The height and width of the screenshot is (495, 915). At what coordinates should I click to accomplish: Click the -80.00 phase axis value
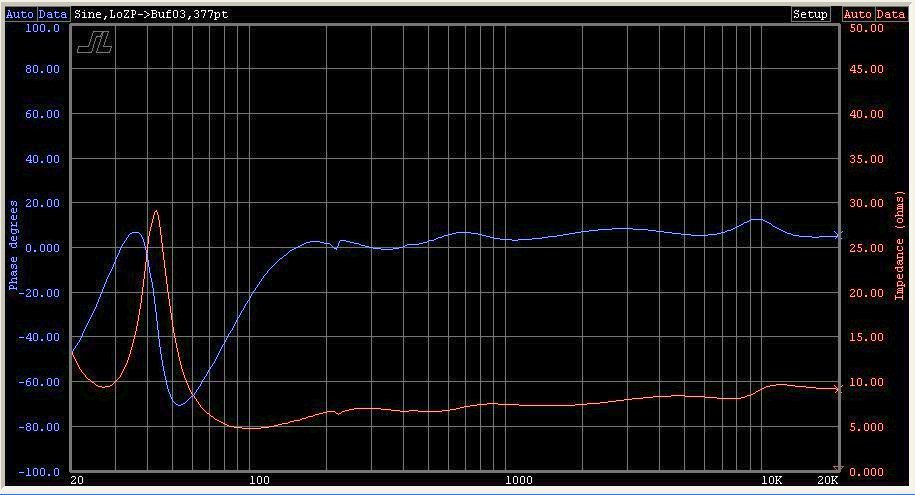40,427
